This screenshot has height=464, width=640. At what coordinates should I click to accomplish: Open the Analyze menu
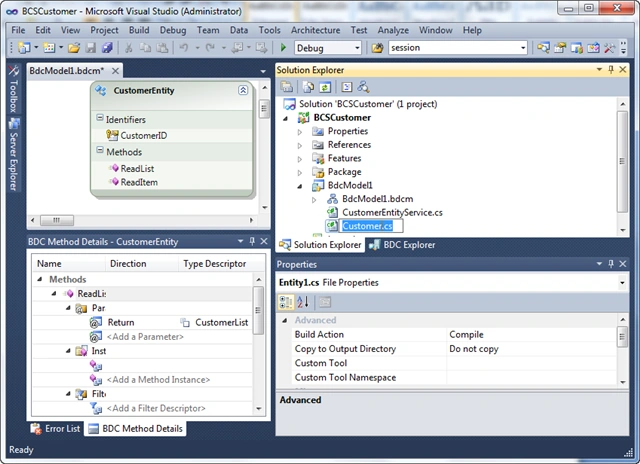click(x=393, y=30)
